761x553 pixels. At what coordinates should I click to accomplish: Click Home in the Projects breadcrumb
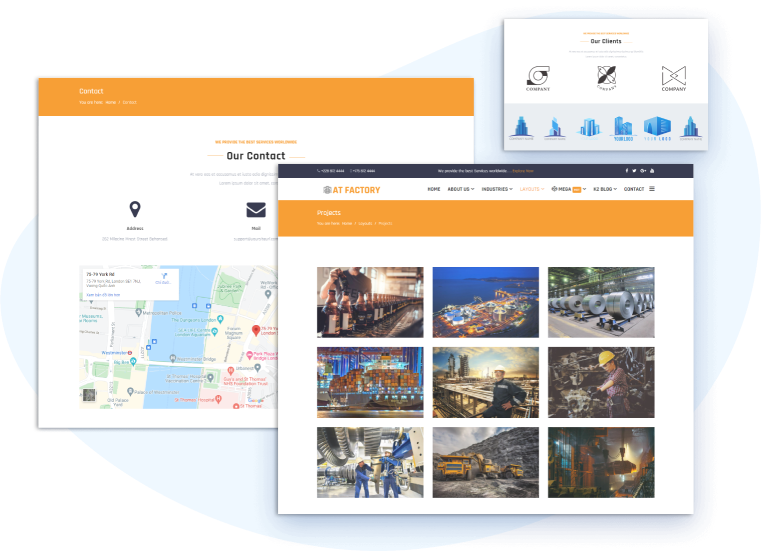(x=347, y=224)
